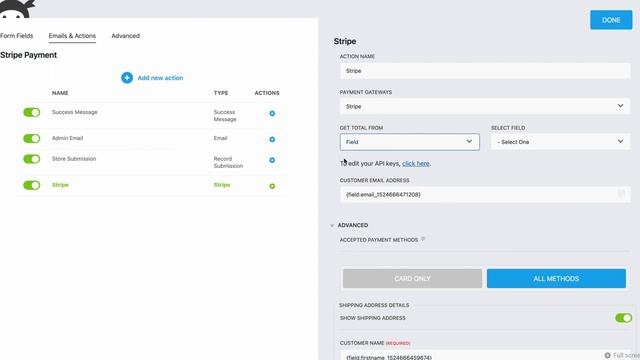Click the Customer Email Address input field

click(485, 194)
